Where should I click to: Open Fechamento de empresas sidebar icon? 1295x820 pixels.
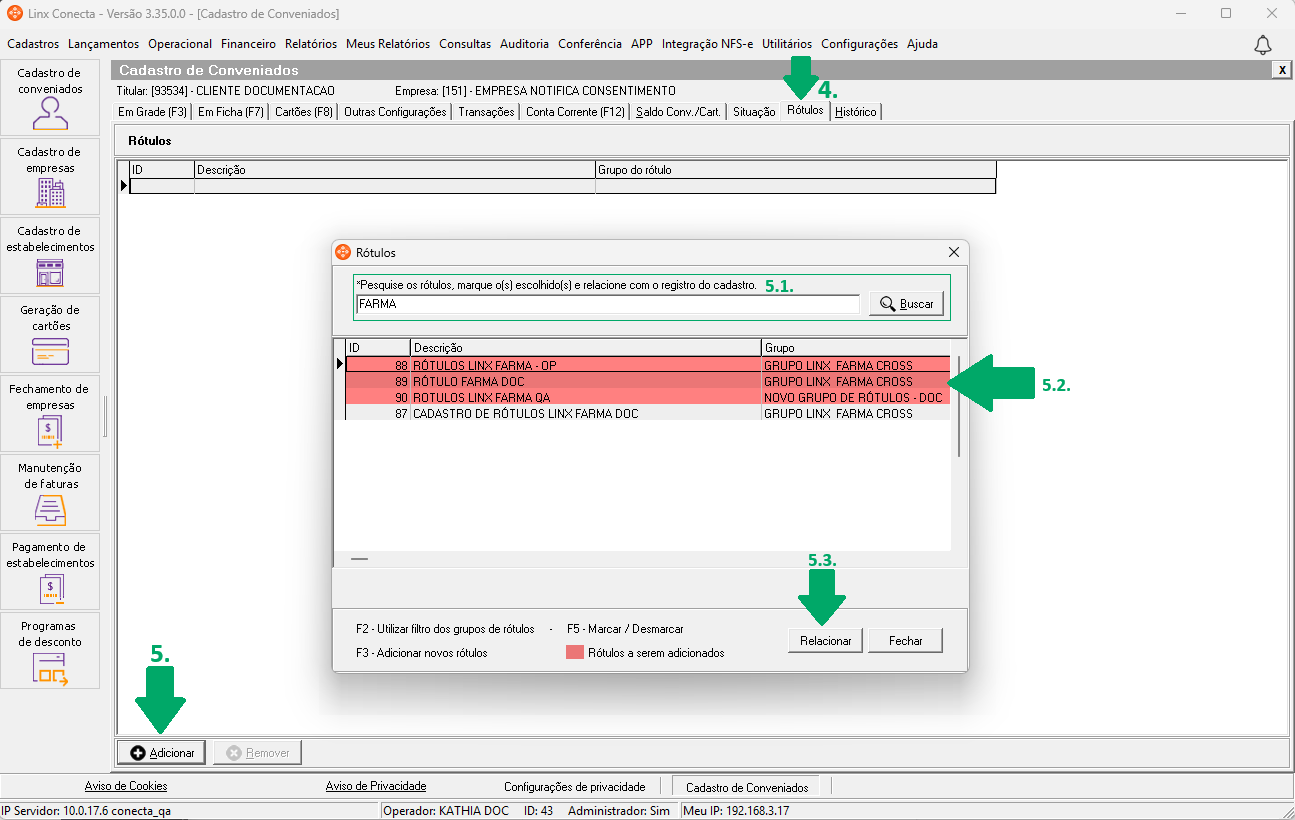pos(50,413)
